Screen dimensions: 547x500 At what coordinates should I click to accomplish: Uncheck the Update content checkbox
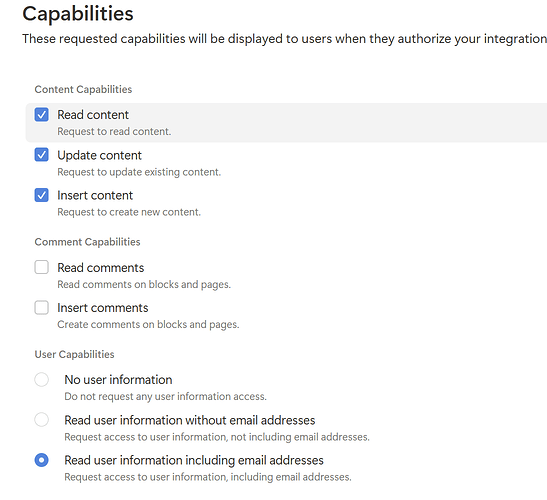[42, 155]
